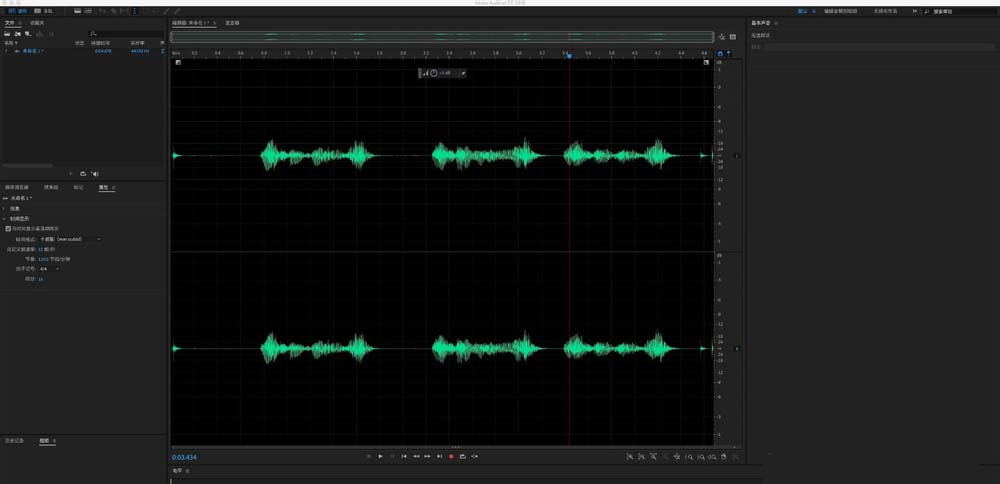1000x484 pixels.
Task: Open the History panel tab
Action: coord(14,441)
